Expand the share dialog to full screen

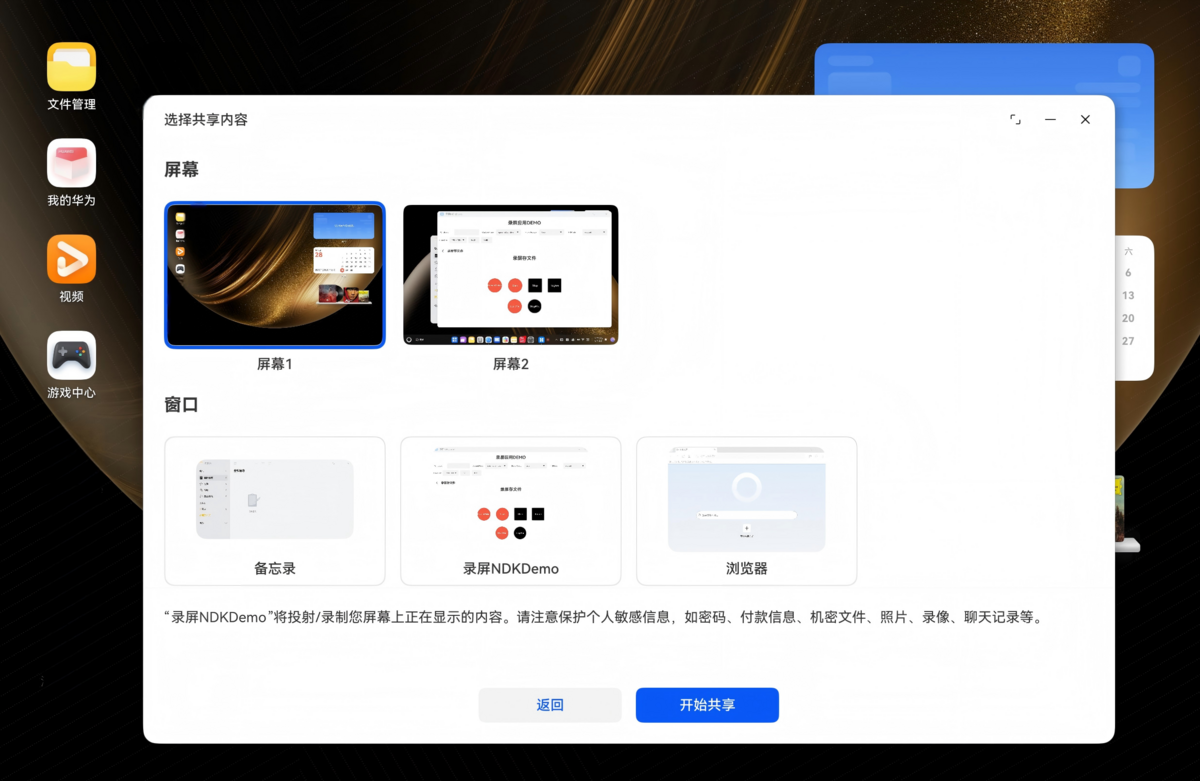1015,120
